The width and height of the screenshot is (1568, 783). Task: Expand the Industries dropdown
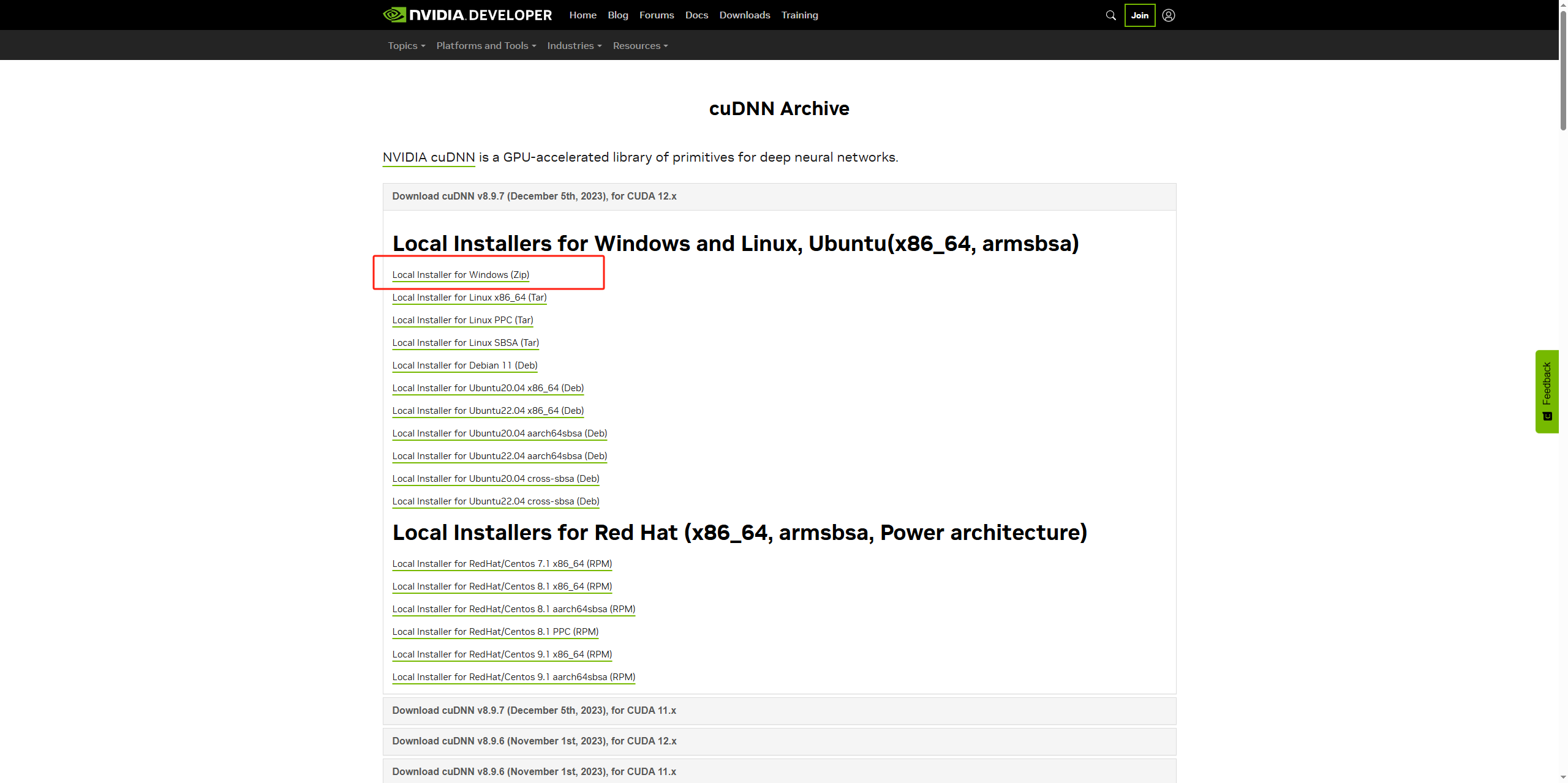tap(575, 46)
